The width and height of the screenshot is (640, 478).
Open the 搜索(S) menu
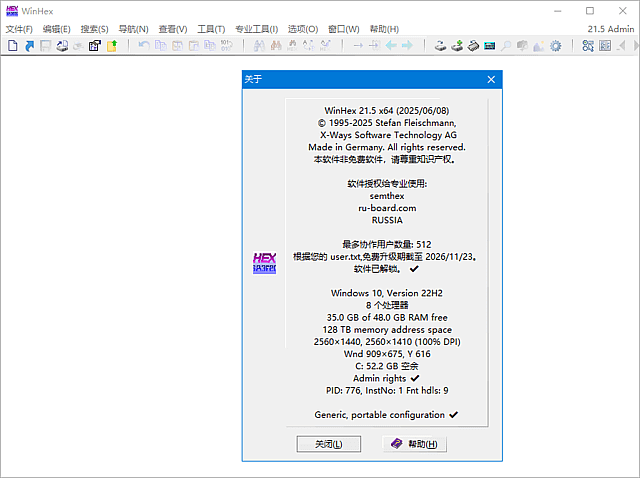click(94, 29)
